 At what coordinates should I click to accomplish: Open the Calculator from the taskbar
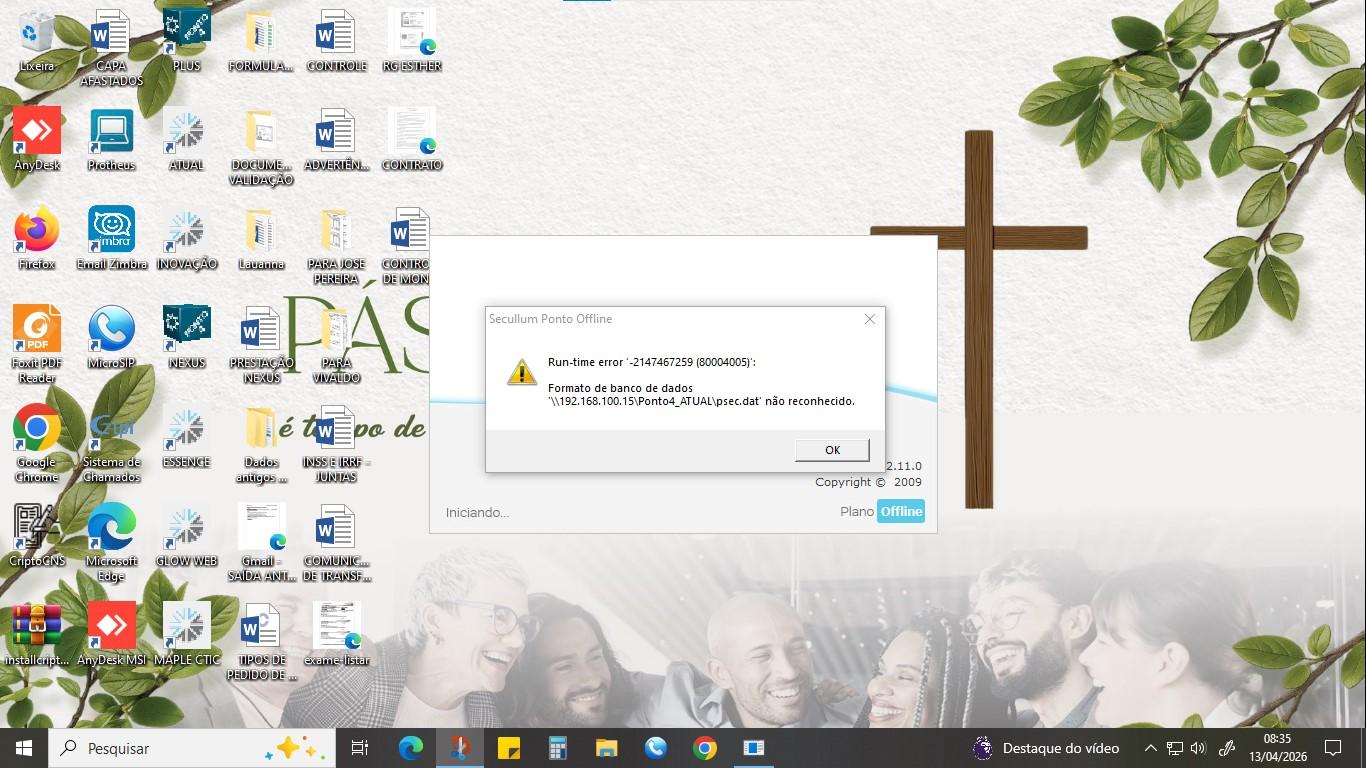point(558,748)
